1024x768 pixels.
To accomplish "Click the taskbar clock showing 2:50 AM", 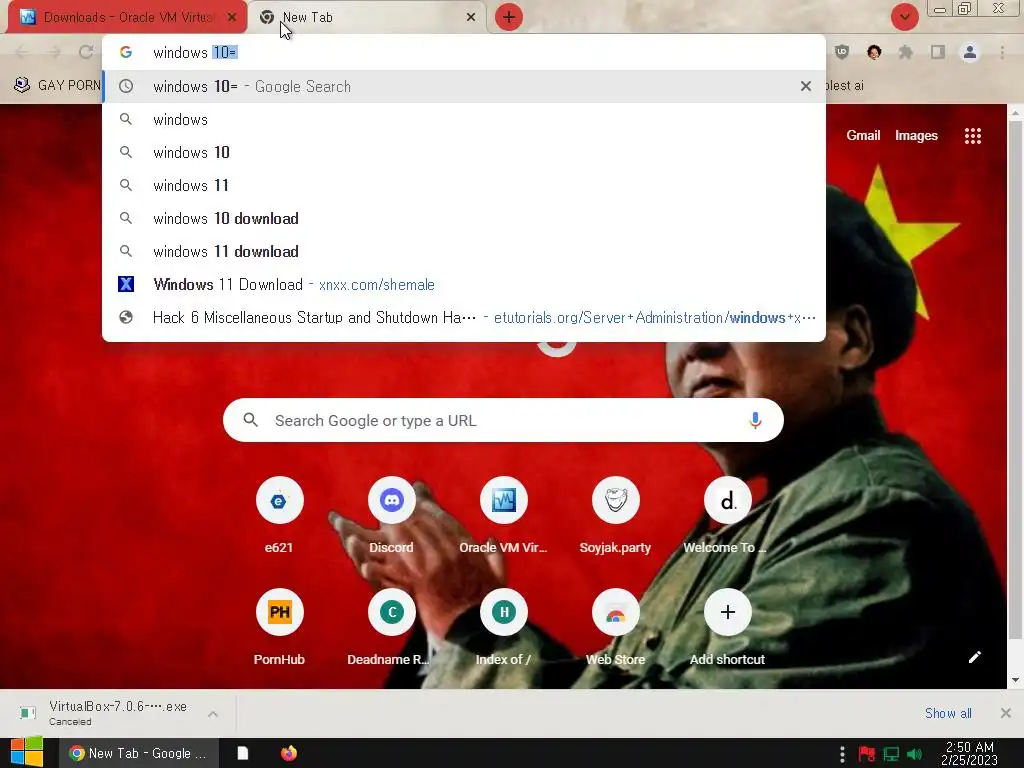I will point(969,754).
